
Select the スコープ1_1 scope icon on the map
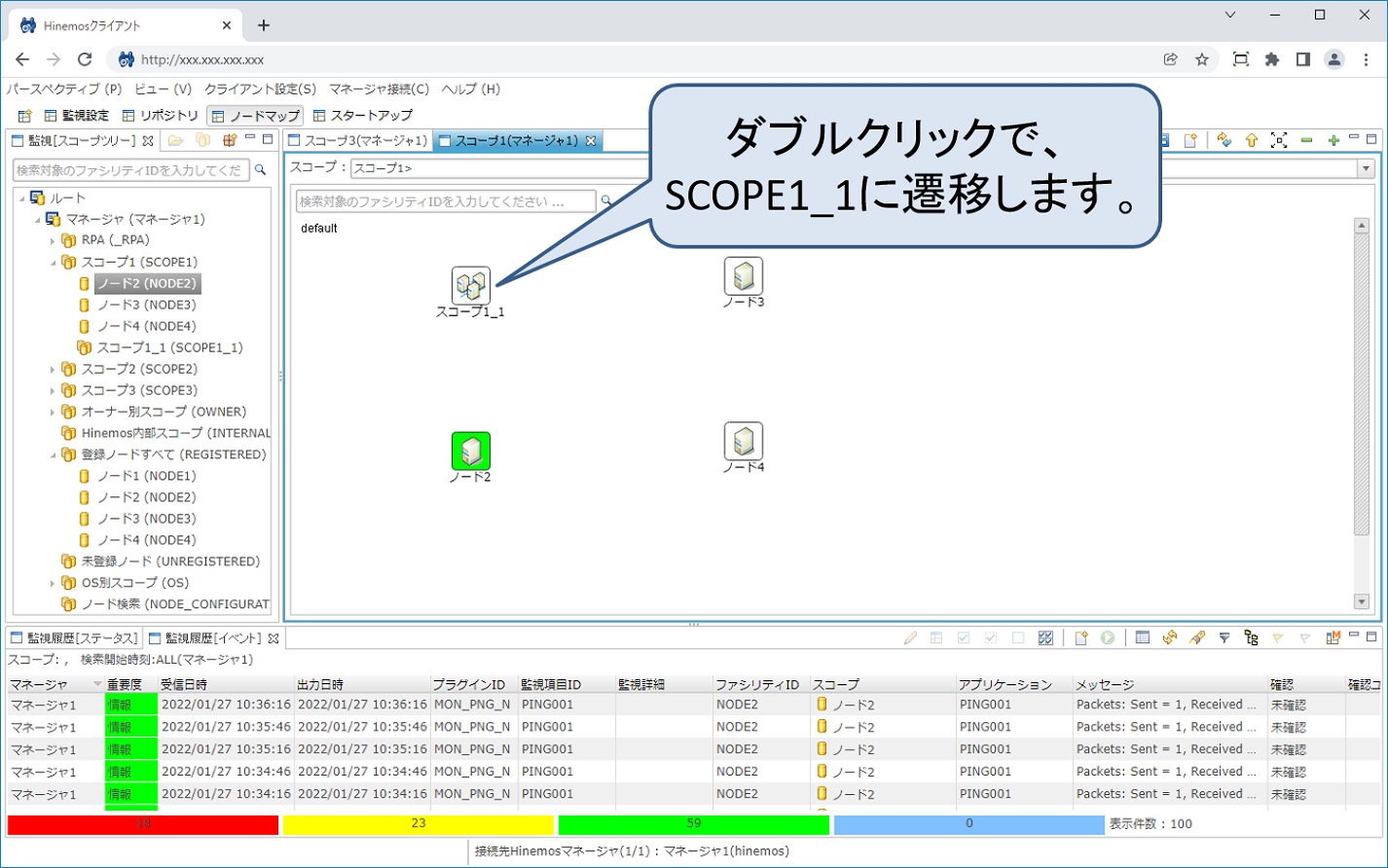pyautogui.click(x=471, y=285)
